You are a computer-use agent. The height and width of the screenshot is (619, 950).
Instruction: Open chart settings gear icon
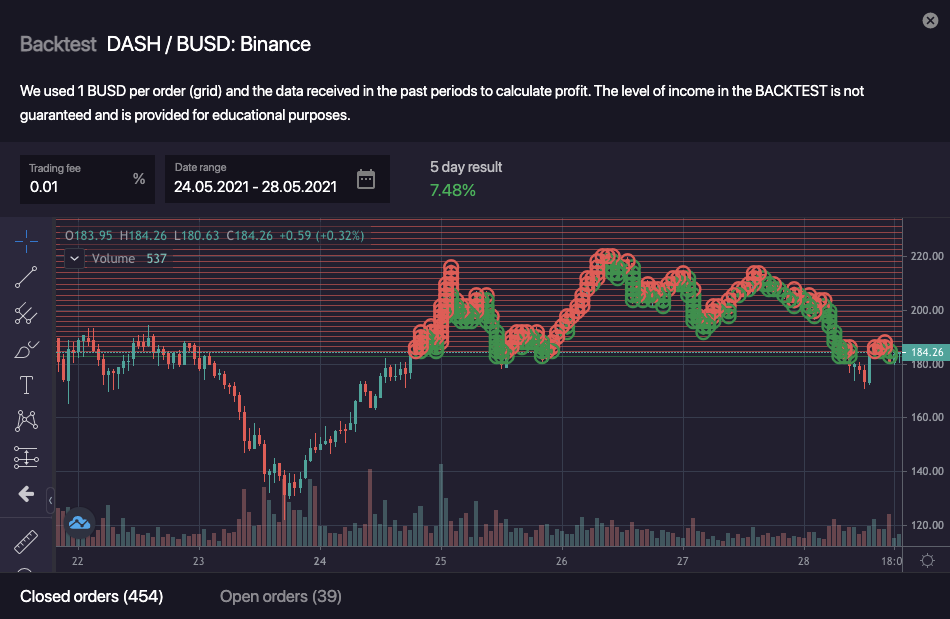tap(927, 561)
